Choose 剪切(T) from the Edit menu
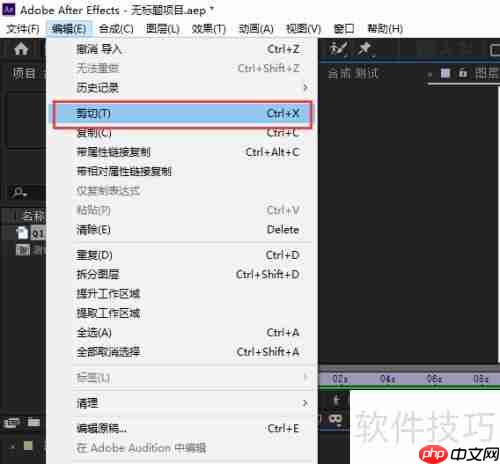The width and height of the screenshot is (500, 464). [x=182, y=114]
